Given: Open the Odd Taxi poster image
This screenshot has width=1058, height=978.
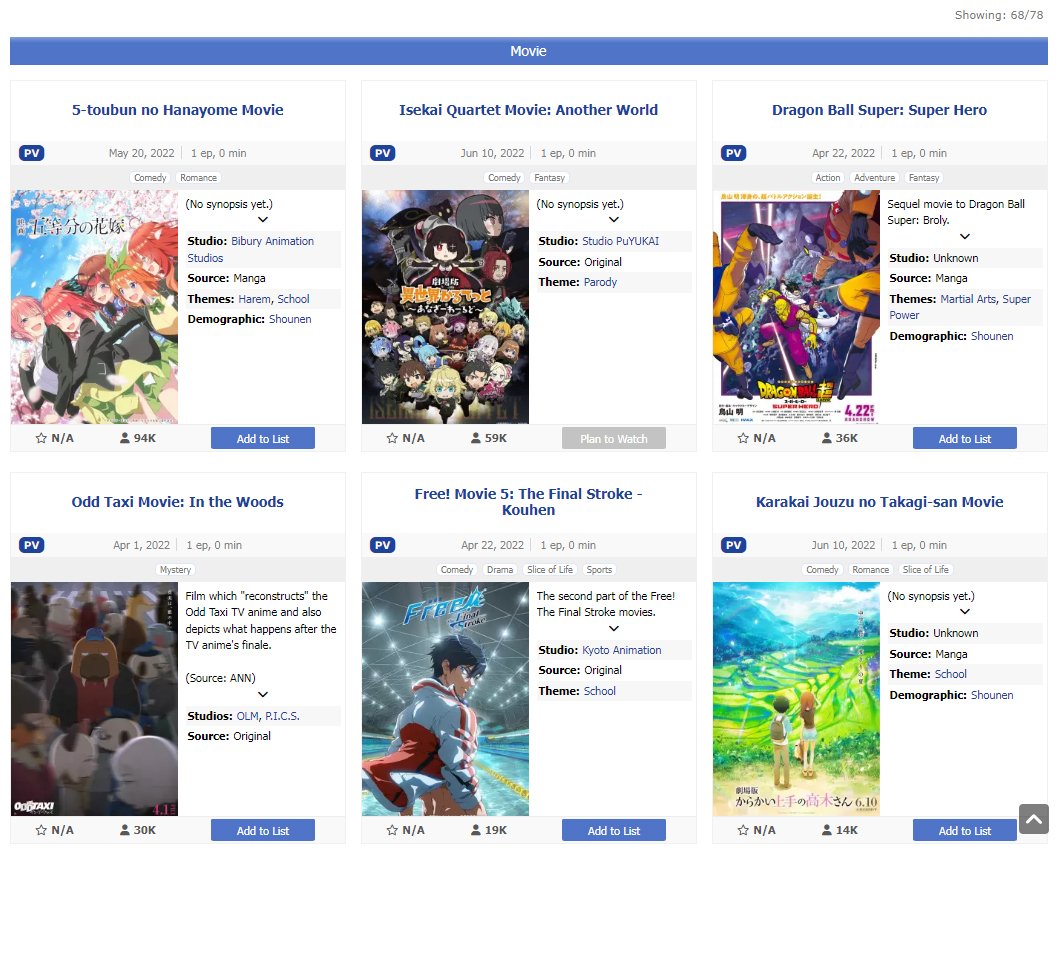Looking at the screenshot, I should click(94, 699).
